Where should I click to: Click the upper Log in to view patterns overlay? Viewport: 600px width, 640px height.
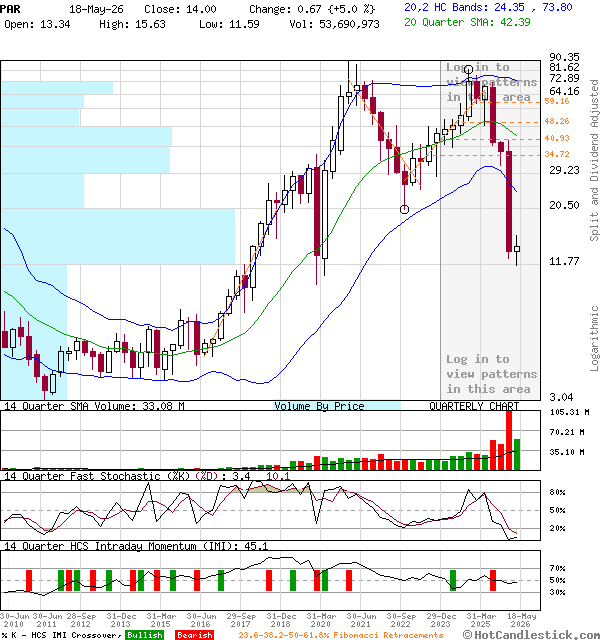(491, 82)
